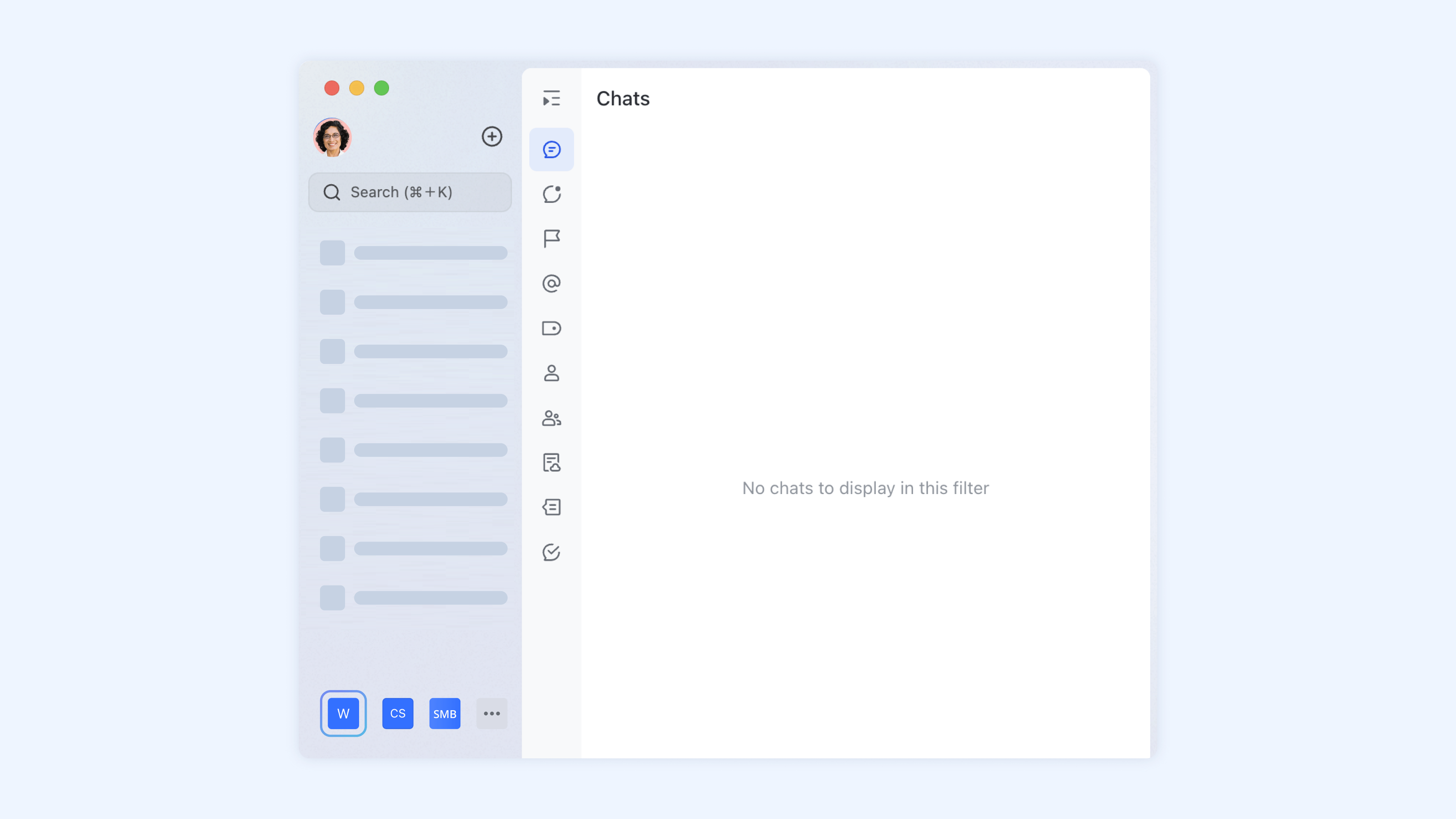Switch to the SMB workspace
Viewport: 1456px width, 819px height.
coord(444,713)
